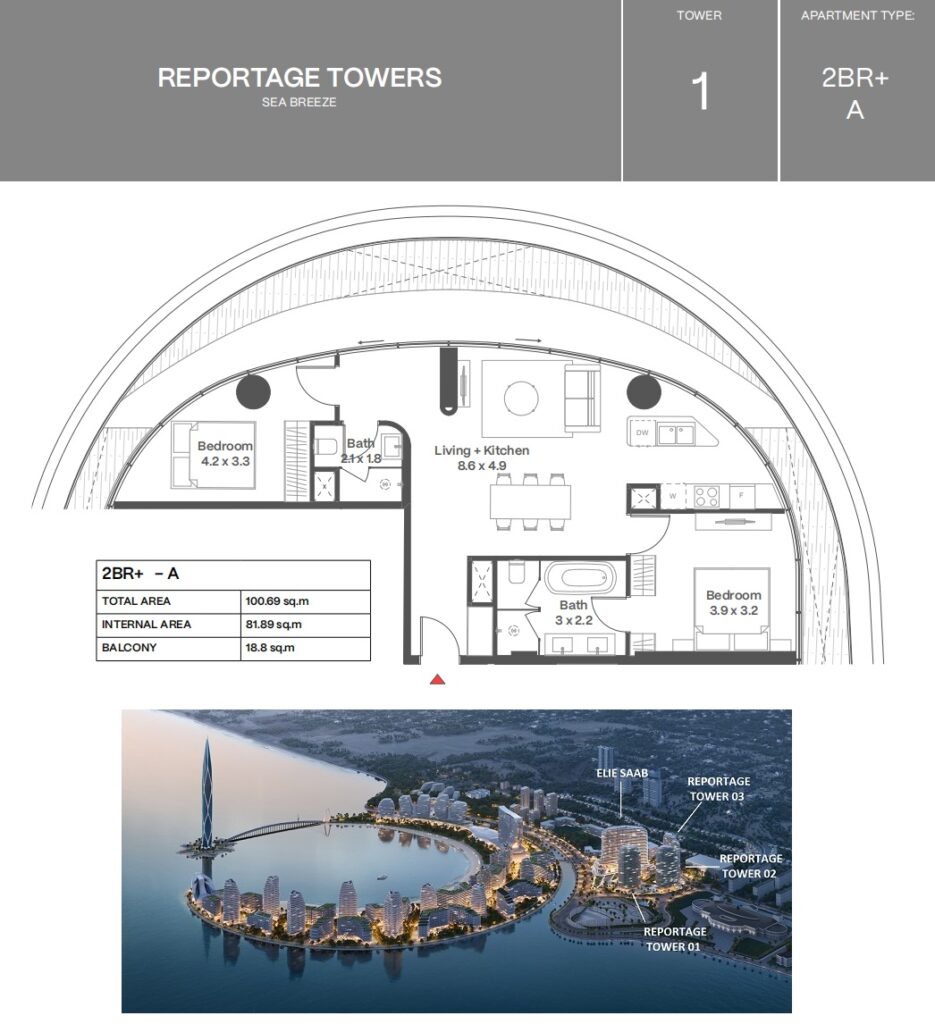
Task: Open the APARTMENT TYPE 2BR+ A panel
Action: (858, 90)
